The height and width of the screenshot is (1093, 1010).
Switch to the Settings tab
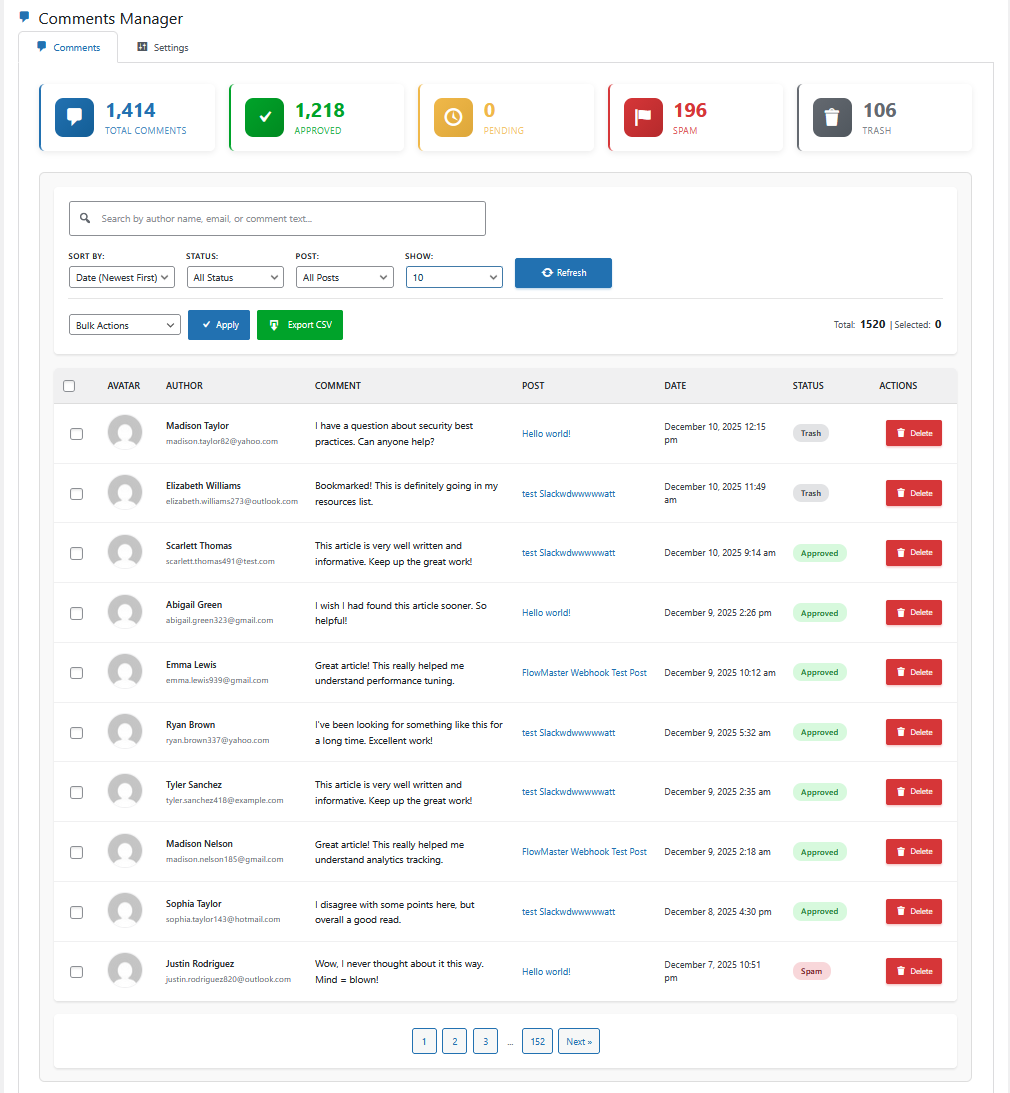[162, 47]
